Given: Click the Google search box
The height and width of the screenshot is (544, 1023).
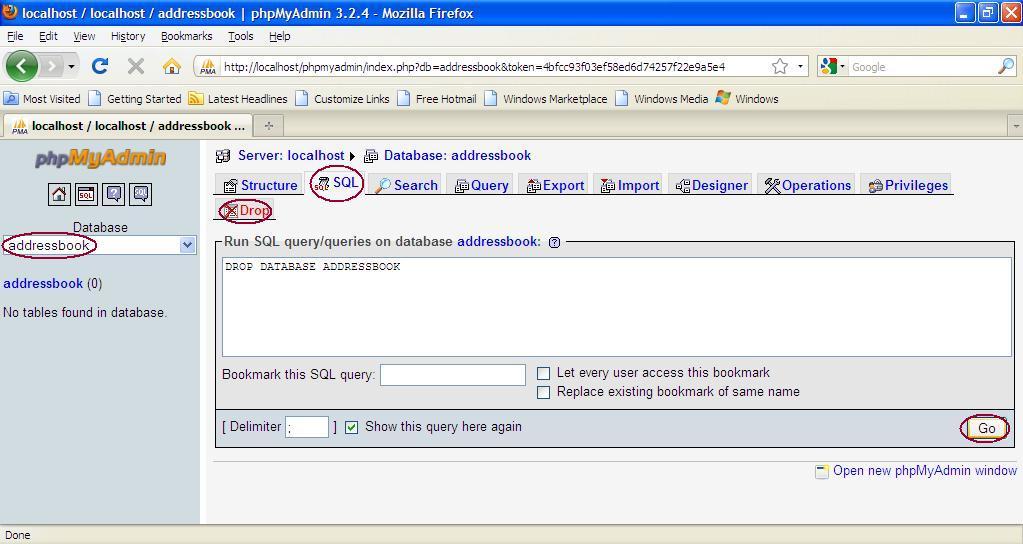Looking at the screenshot, I should 923,67.
